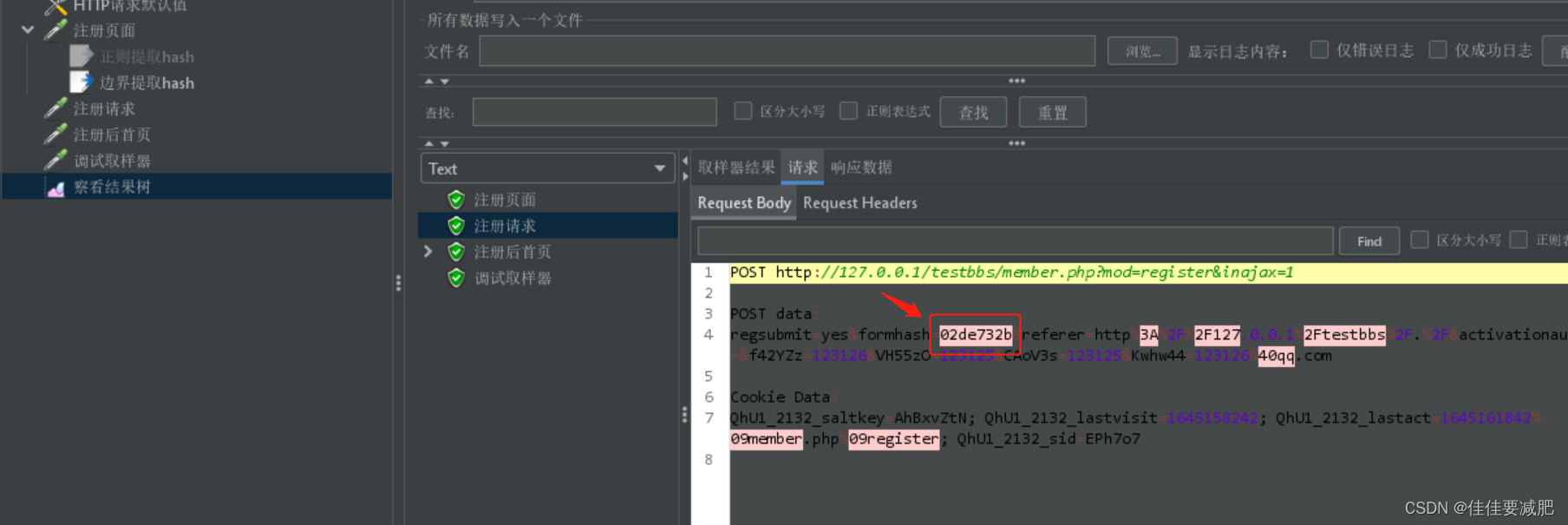Click green success shield for 注册页面 result

[456, 200]
